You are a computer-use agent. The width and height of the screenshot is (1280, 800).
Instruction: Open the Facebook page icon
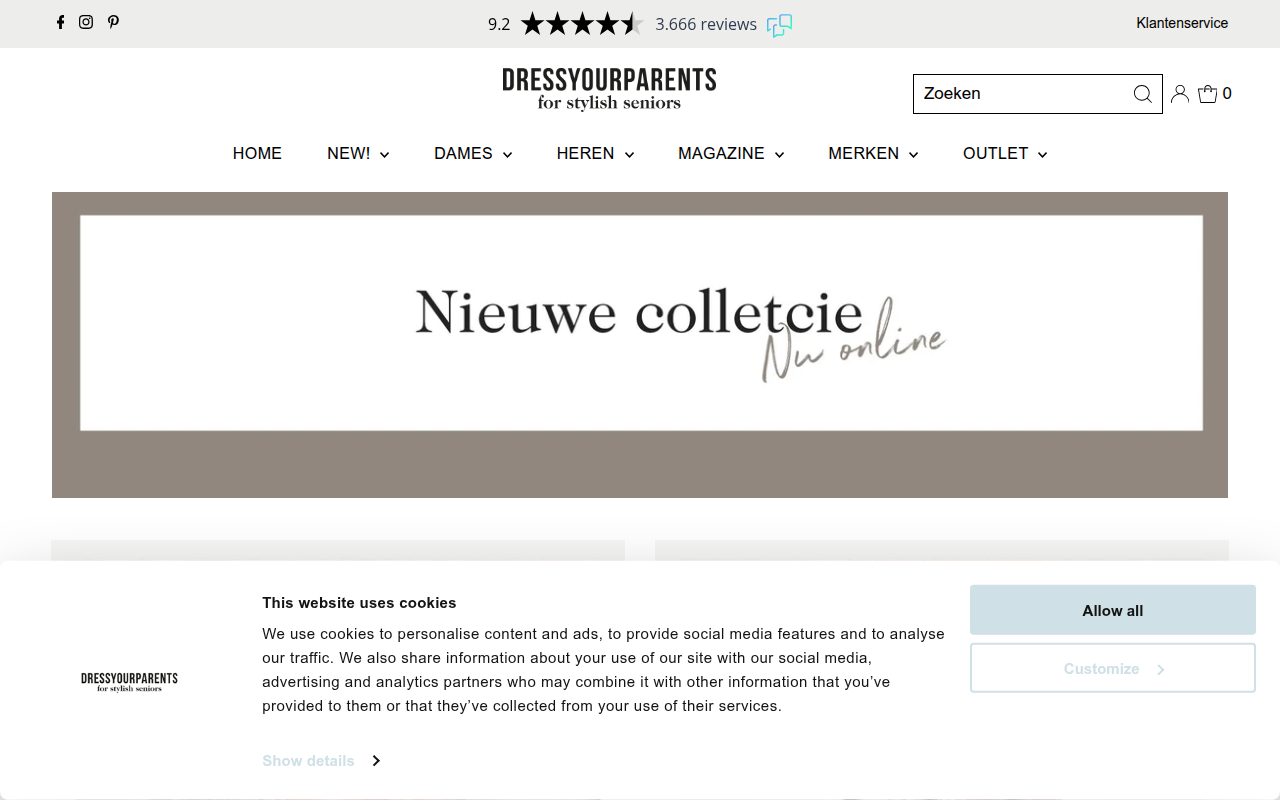60,22
